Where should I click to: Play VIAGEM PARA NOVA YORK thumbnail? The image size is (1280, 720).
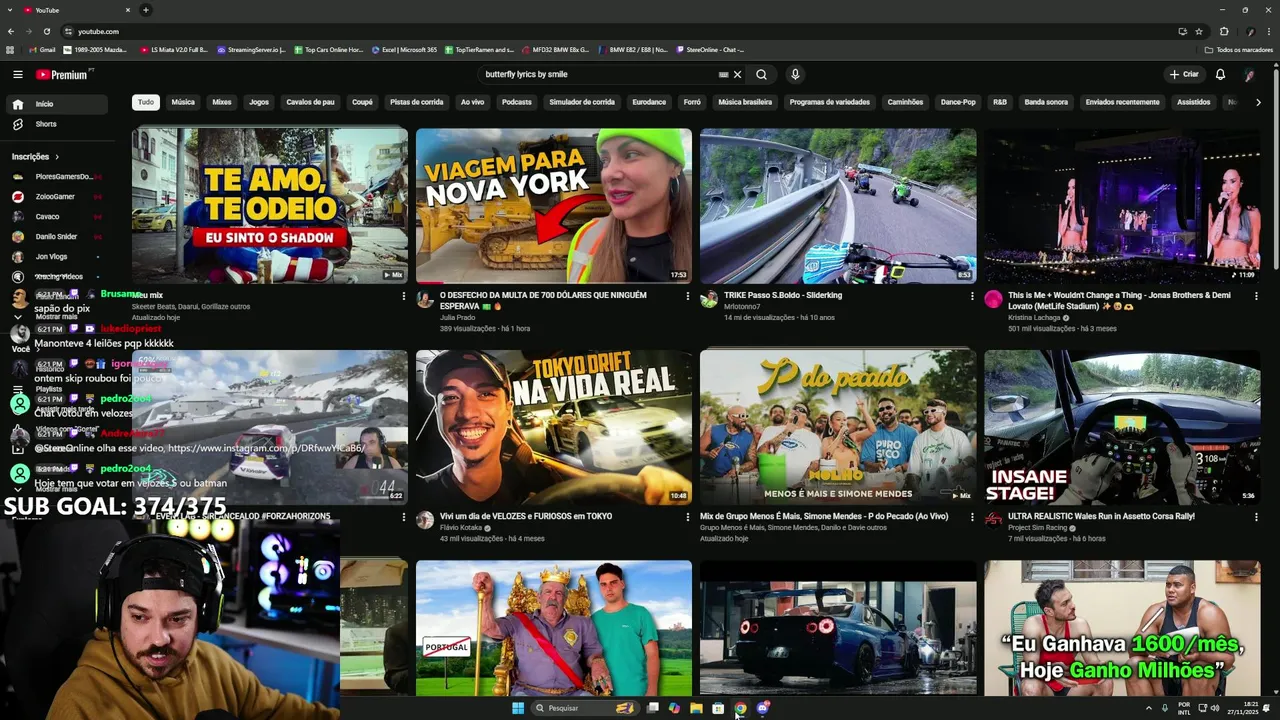[554, 206]
